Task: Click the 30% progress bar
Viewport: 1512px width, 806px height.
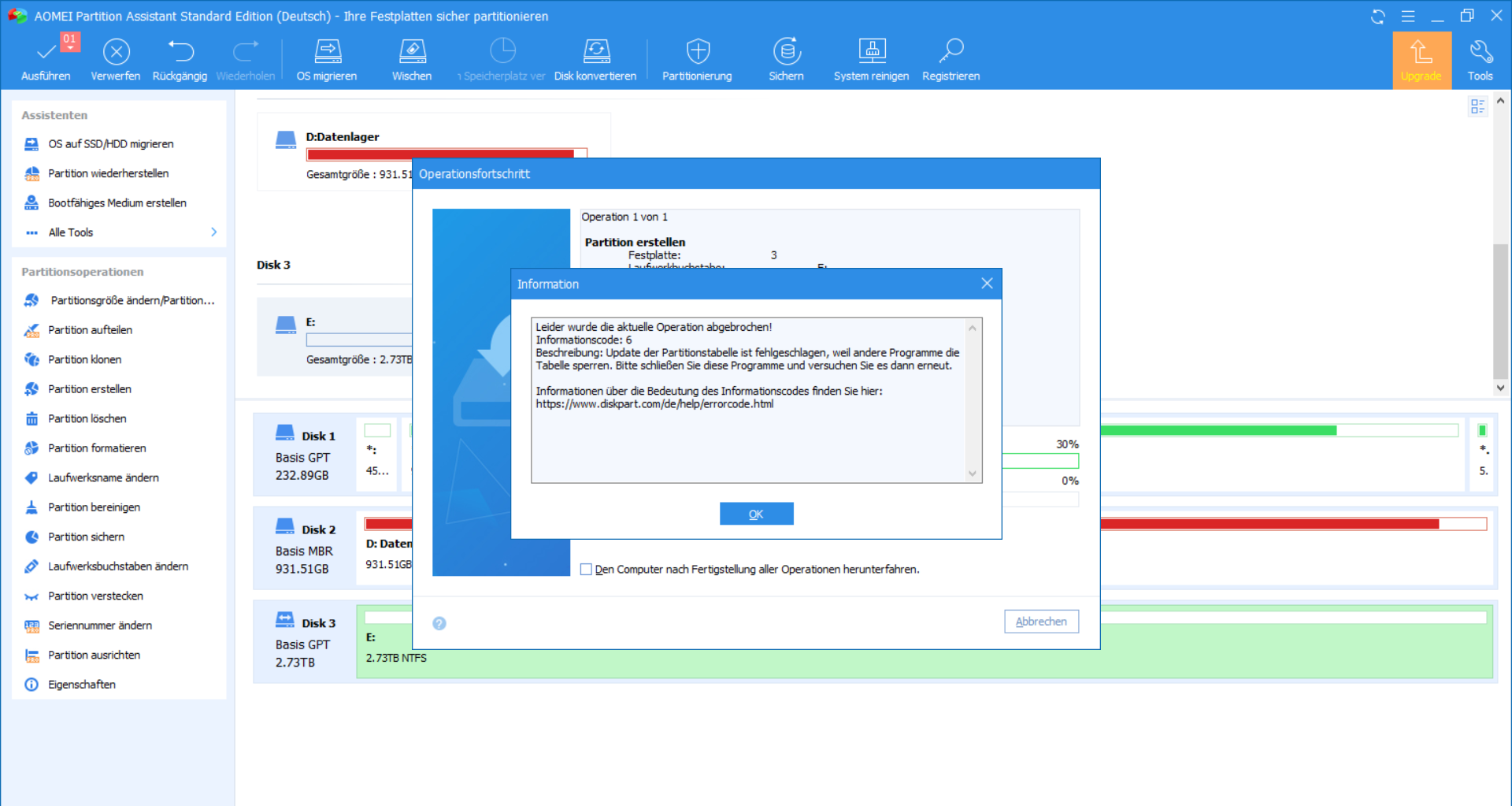Action: pyautogui.click(x=1039, y=461)
